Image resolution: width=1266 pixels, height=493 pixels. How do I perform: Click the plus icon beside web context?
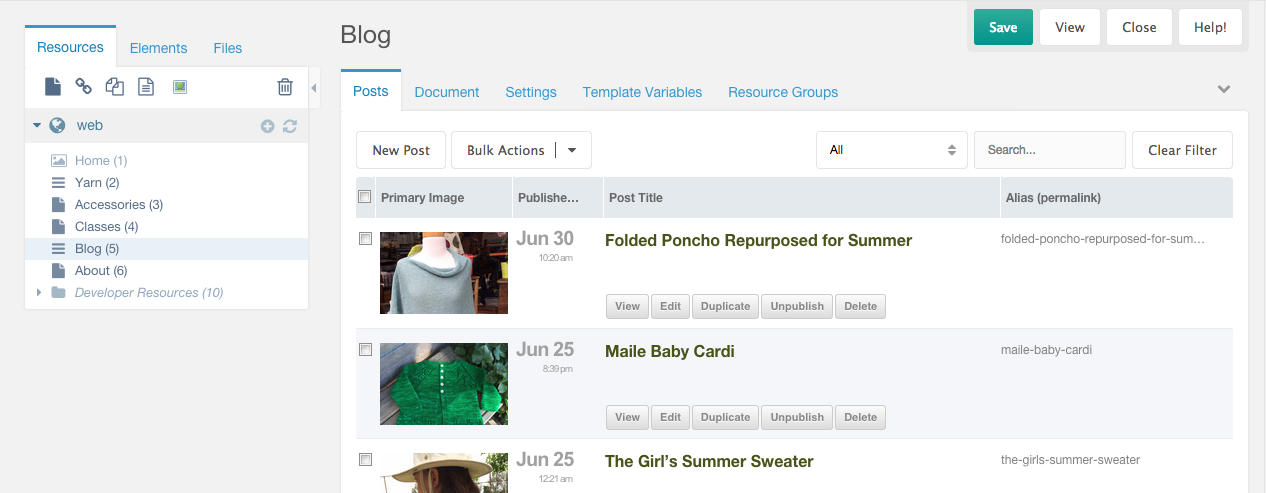pos(267,126)
